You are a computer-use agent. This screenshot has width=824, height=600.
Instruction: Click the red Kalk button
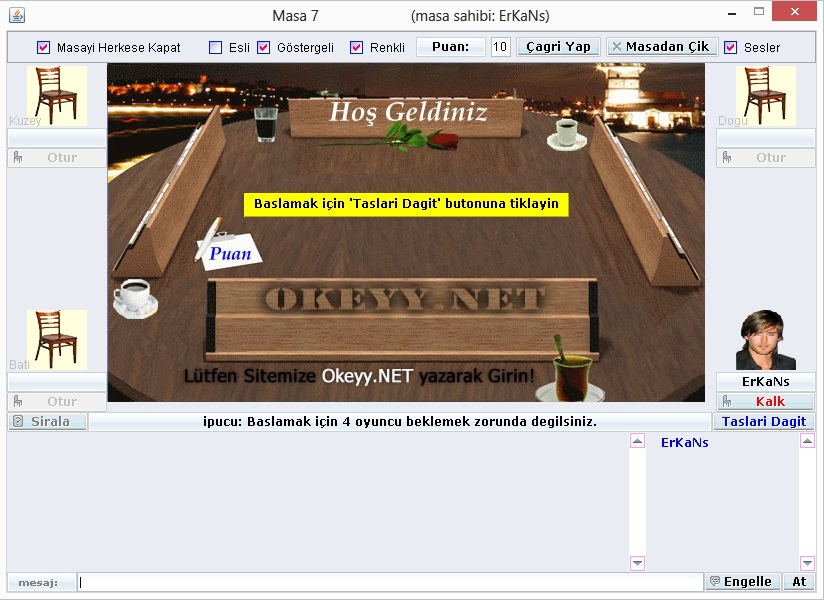click(x=766, y=401)
